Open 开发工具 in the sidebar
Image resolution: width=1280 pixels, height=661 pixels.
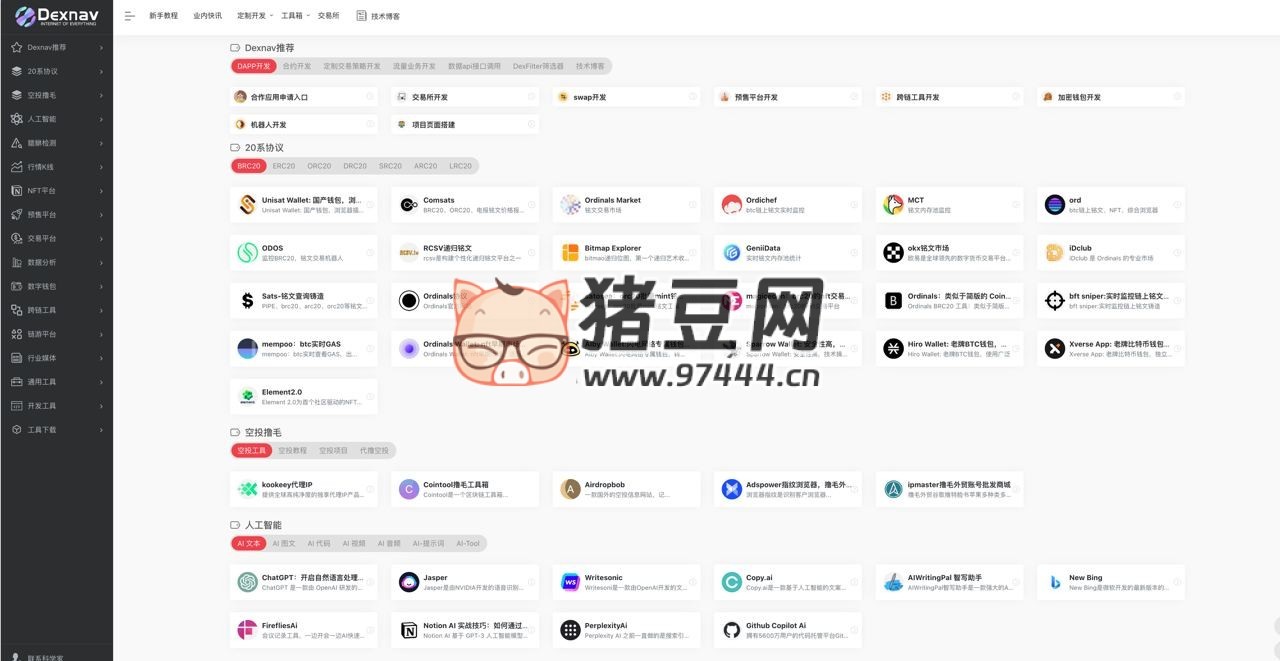(56, 406)
